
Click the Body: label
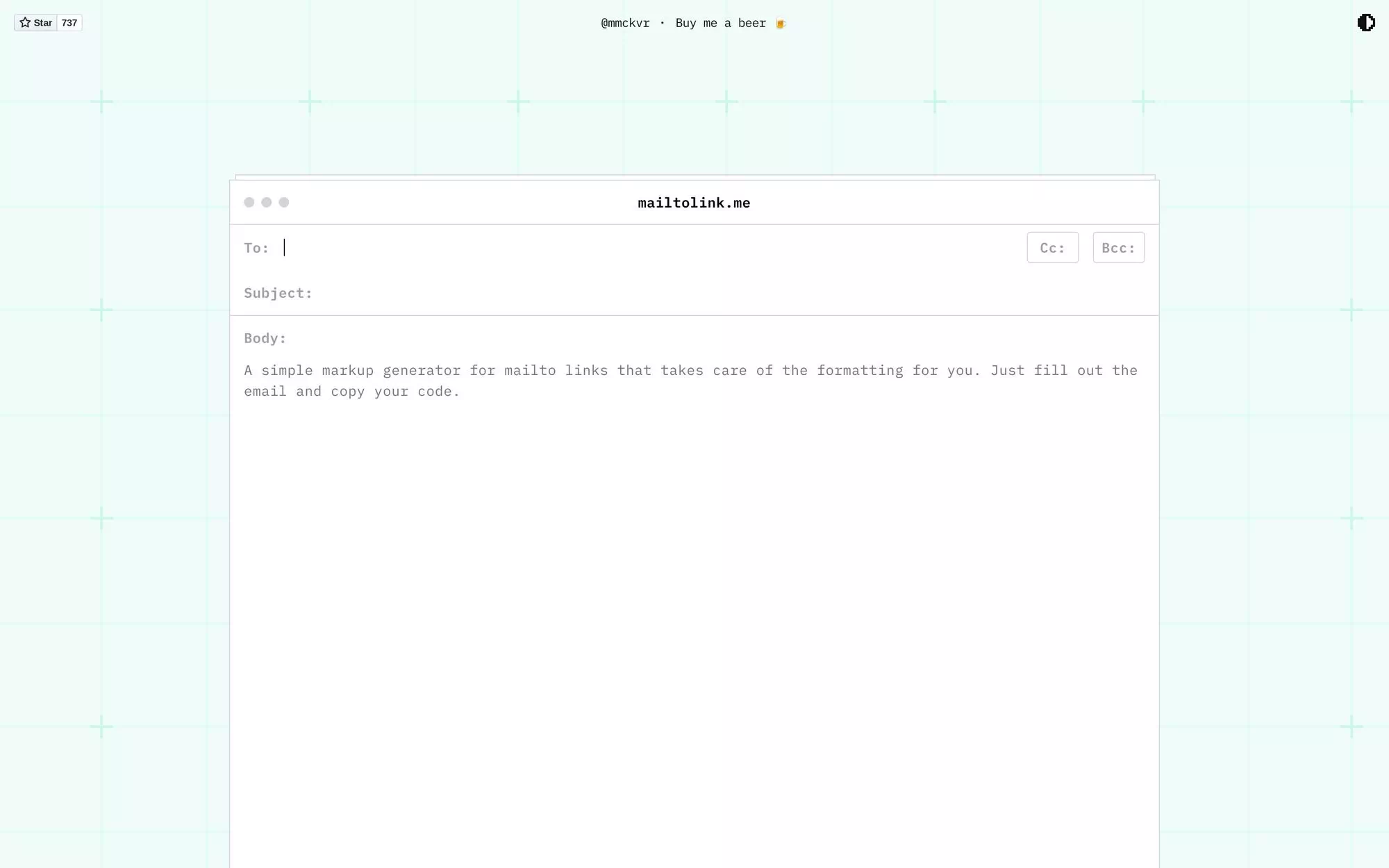[x=265, y=338]
